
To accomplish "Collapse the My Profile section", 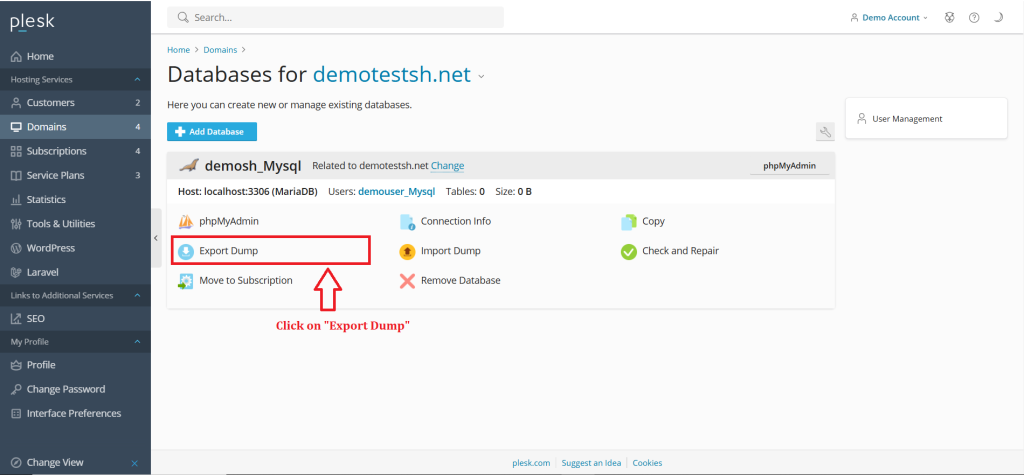I will (137, 342).
